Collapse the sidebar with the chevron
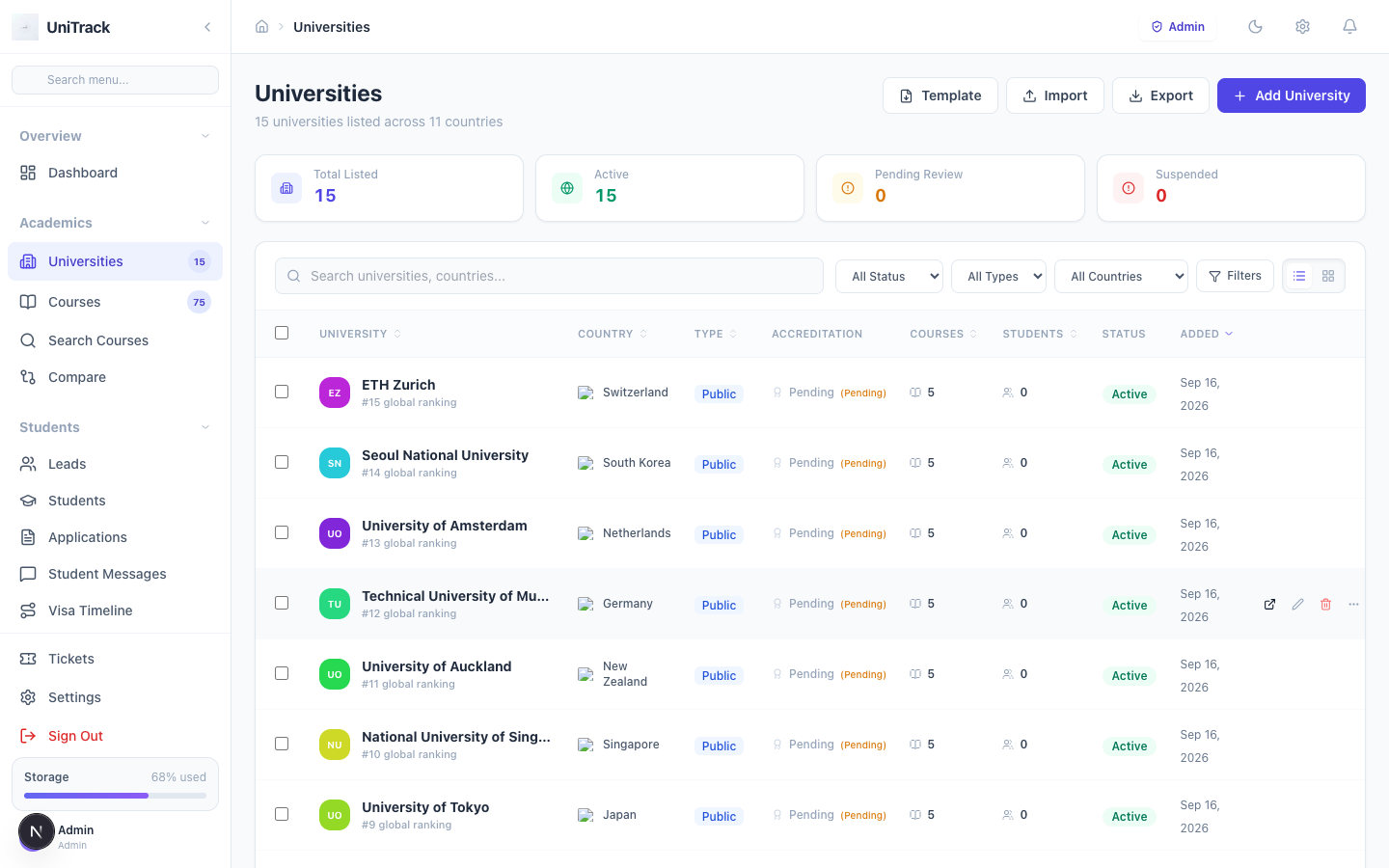Viewport: 1389px width, 868px height. click(x=207, y=27)
